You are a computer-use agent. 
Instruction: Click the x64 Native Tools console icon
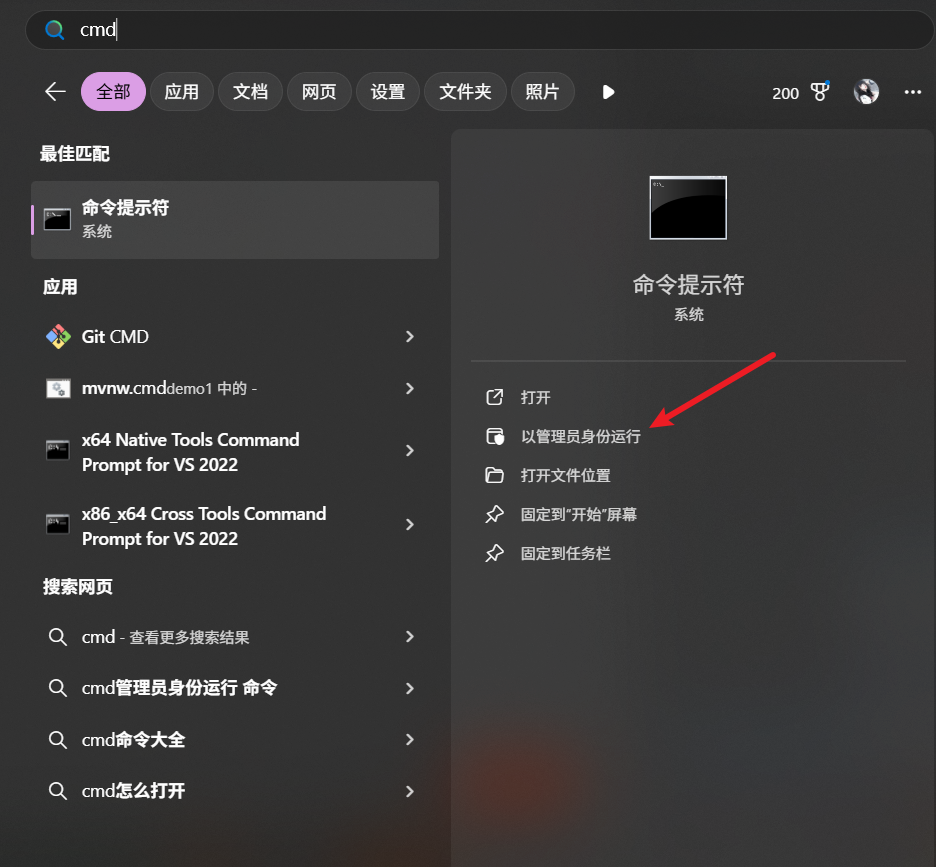click(58, 450)
